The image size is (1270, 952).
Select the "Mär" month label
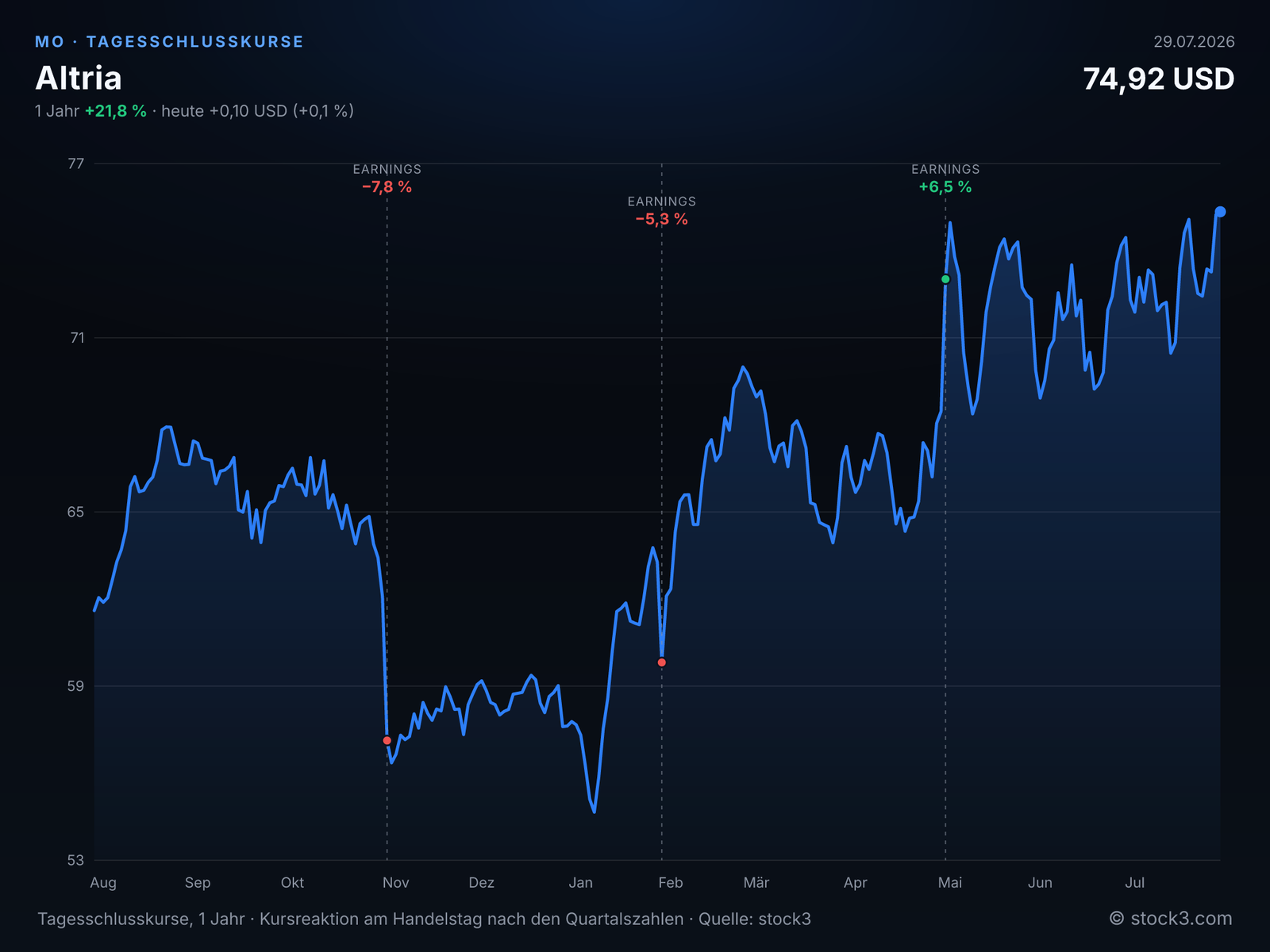point(756,883)
